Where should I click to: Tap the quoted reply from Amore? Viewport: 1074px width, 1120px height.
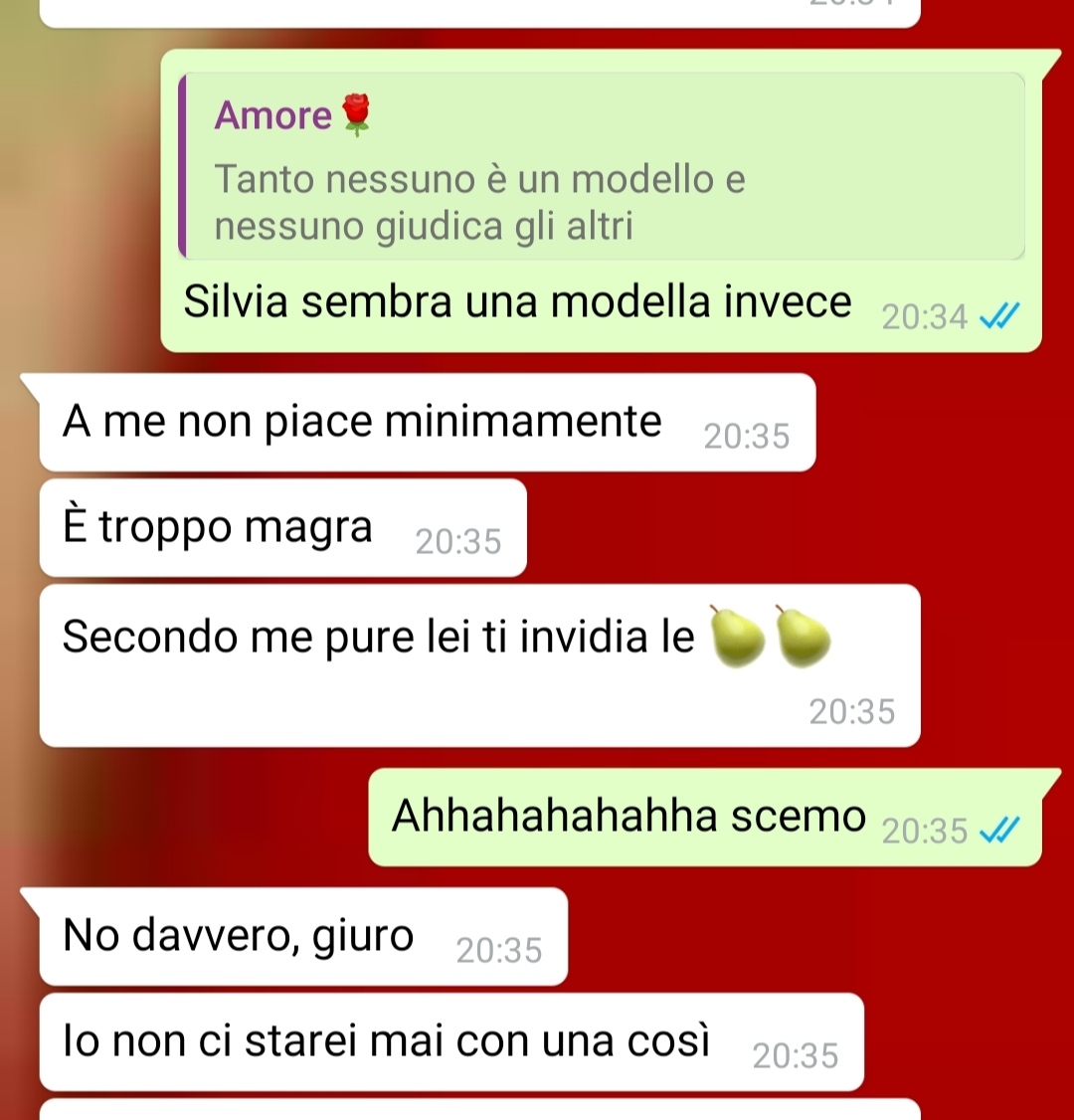602,166
